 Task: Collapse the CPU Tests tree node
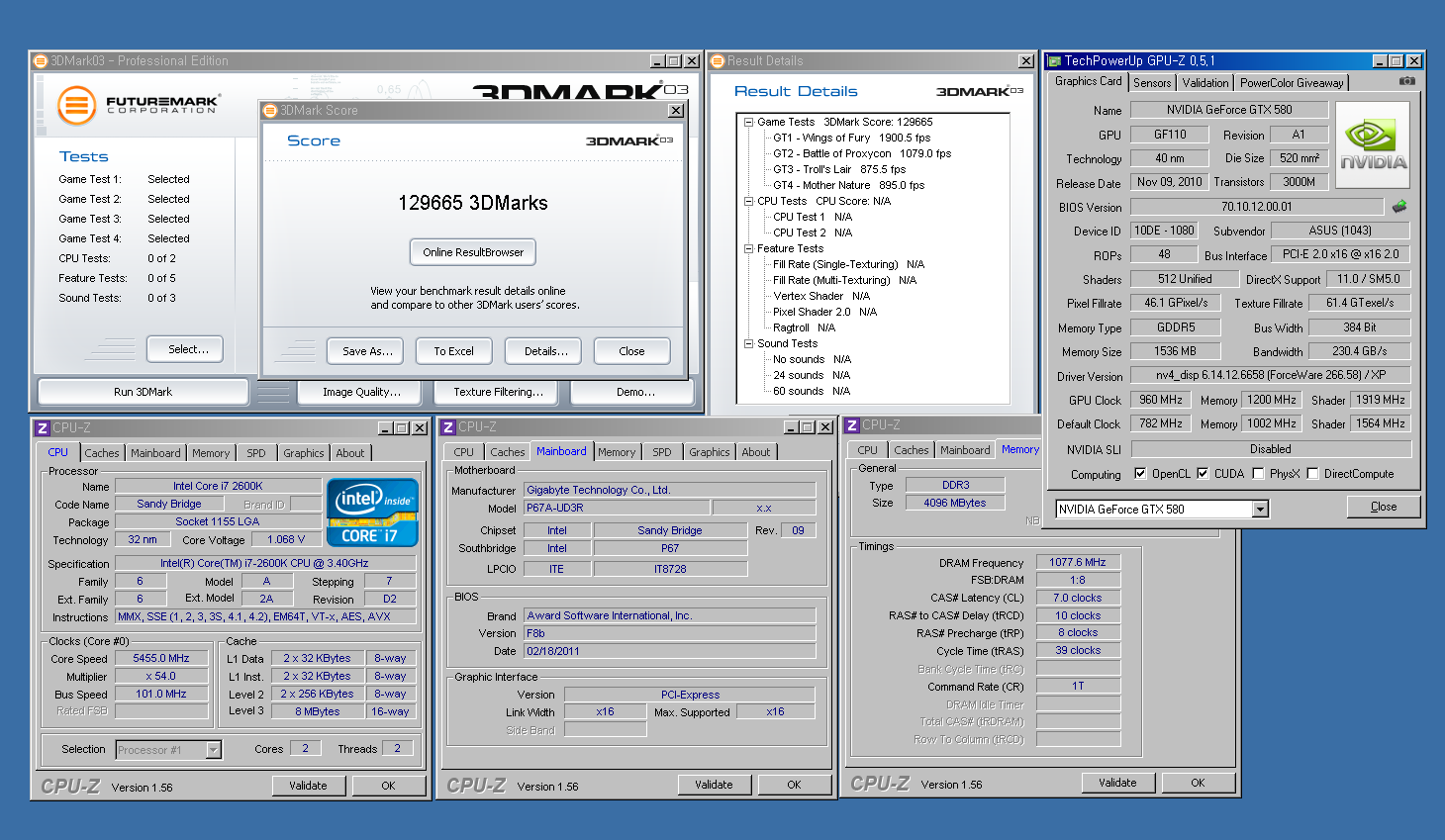(x=749, y=202)
